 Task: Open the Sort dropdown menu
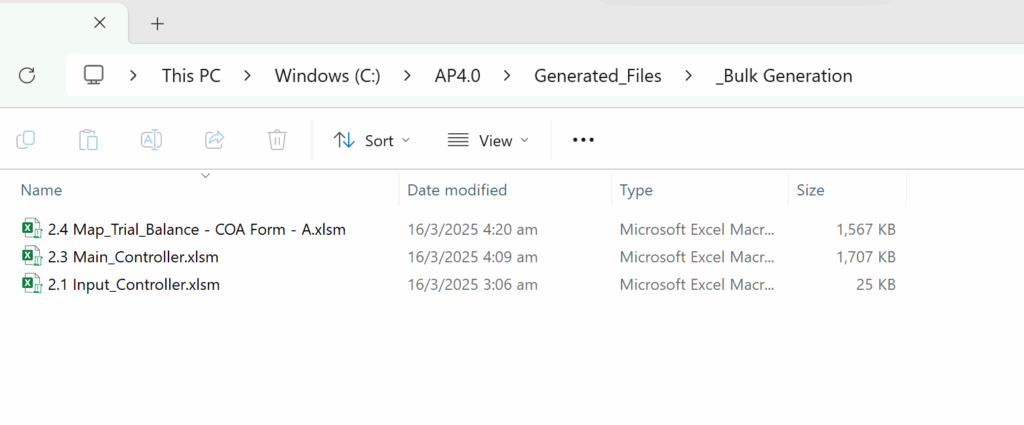click(x=371, y=141)
